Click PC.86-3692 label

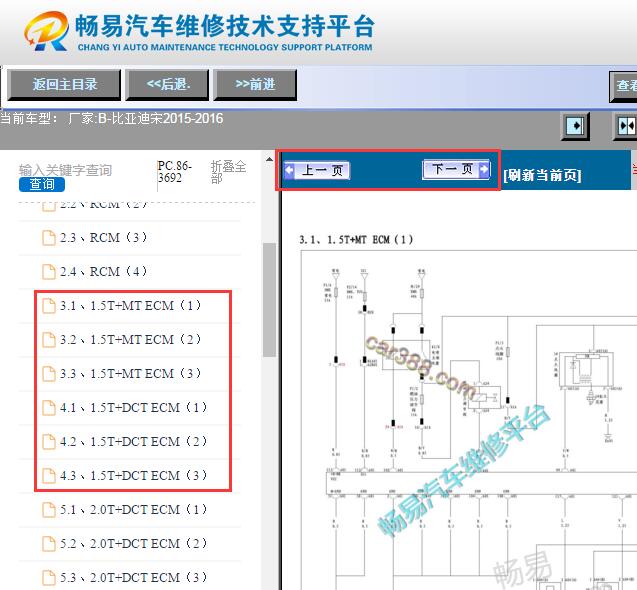(174, 172)
